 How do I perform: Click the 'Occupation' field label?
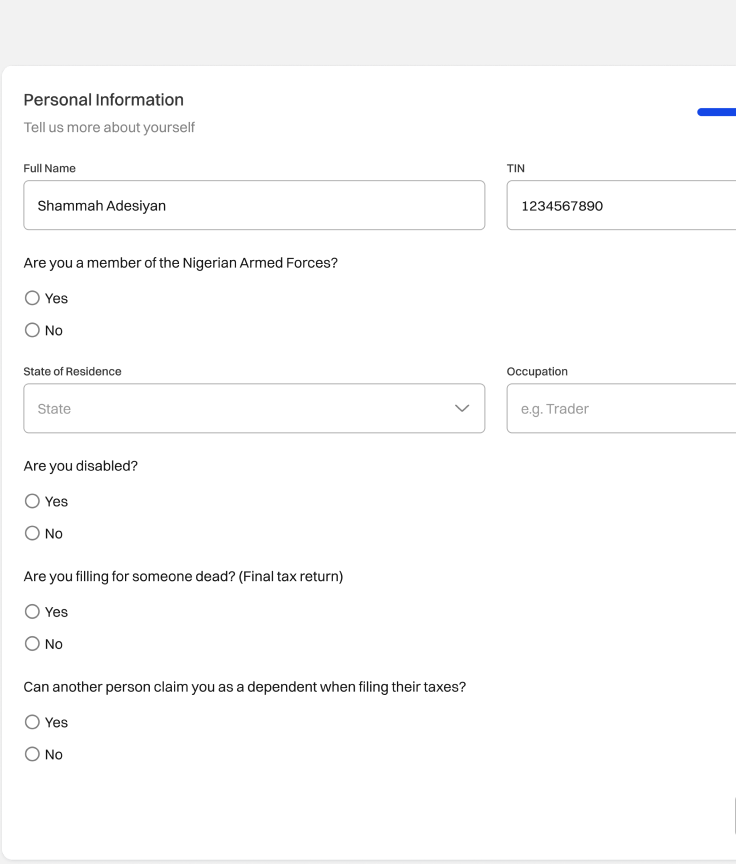pos(537,371)
